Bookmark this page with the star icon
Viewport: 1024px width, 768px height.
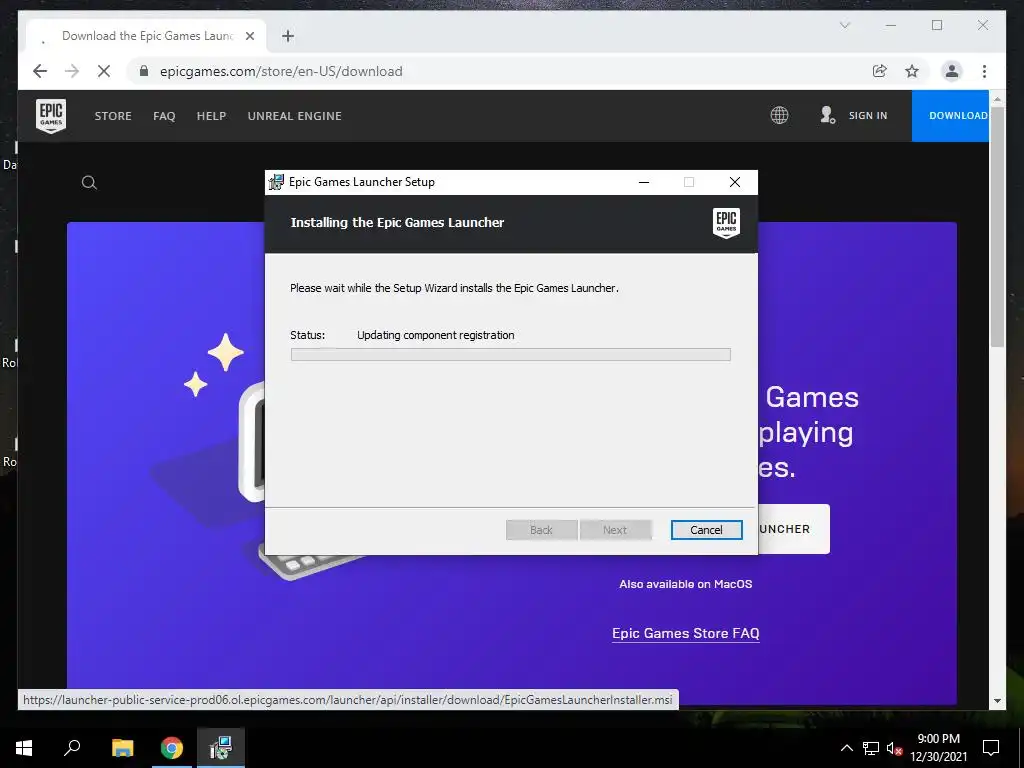tap(912, 71)
